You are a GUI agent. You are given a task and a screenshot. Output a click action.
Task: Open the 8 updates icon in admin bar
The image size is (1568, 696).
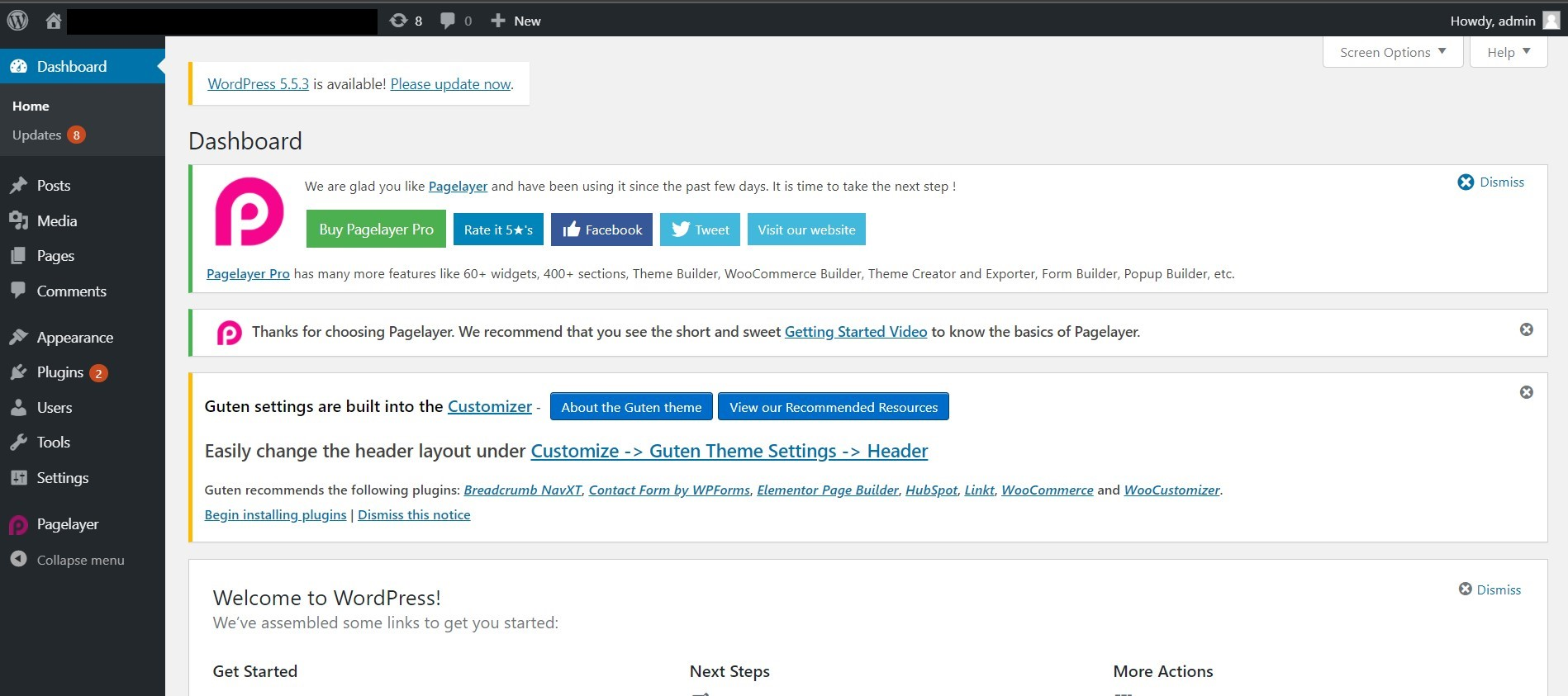(406, 21)
